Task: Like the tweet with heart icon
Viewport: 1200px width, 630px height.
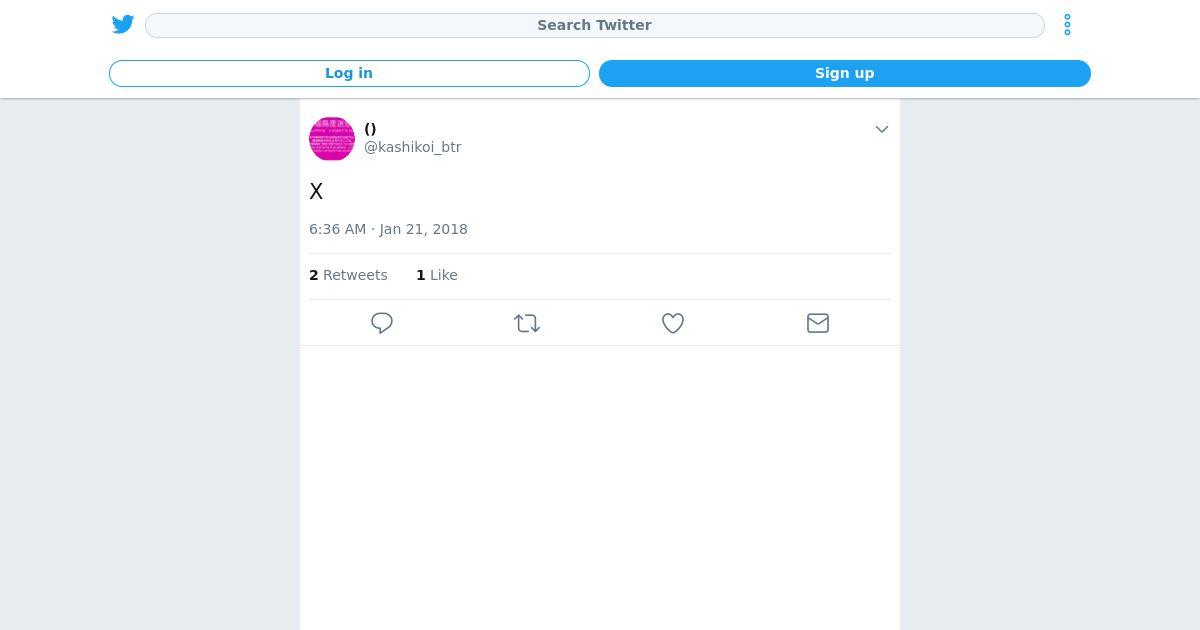Action: 673,323
